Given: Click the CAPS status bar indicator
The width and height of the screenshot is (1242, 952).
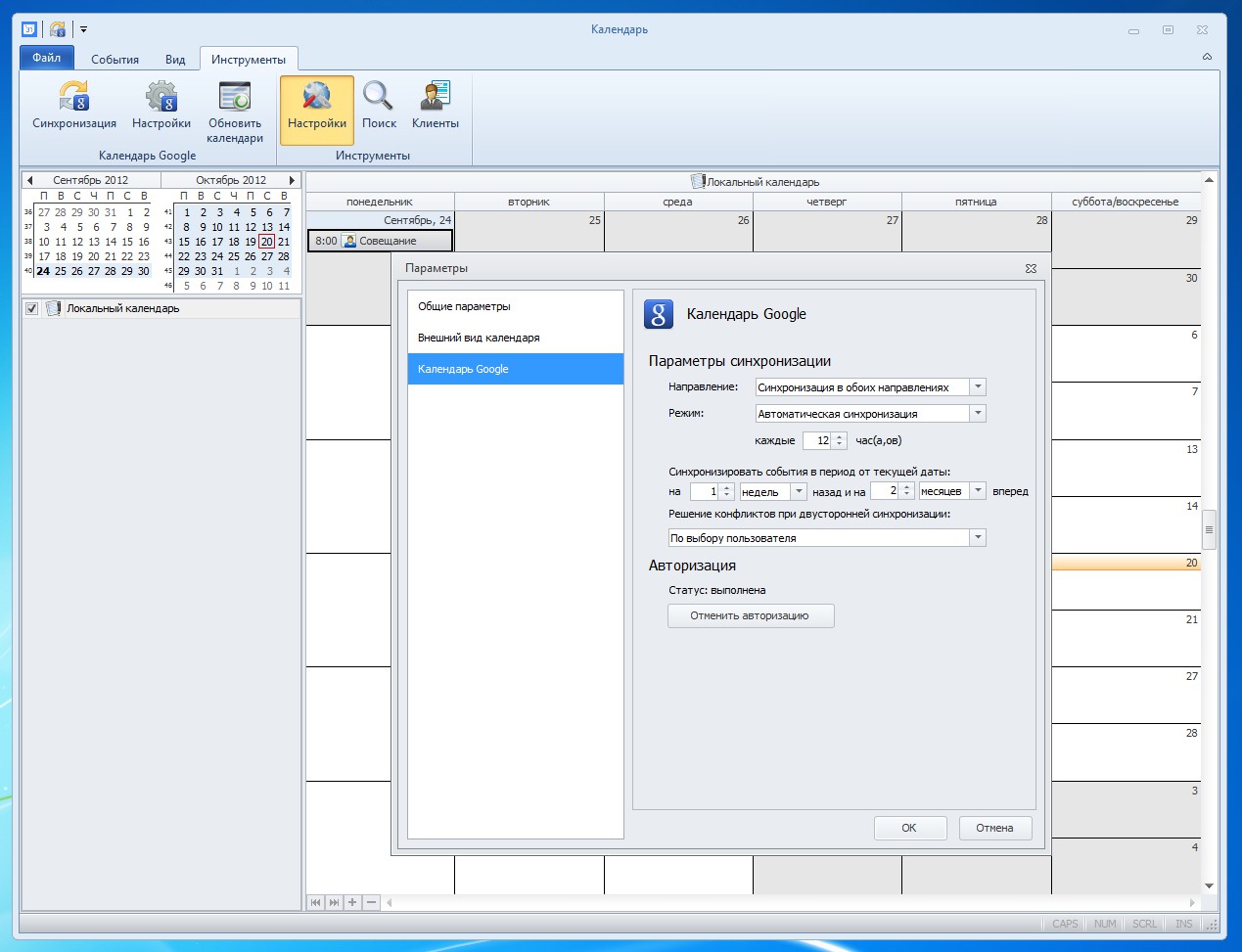Looking at the screenshot, I should coord(1065,924).
